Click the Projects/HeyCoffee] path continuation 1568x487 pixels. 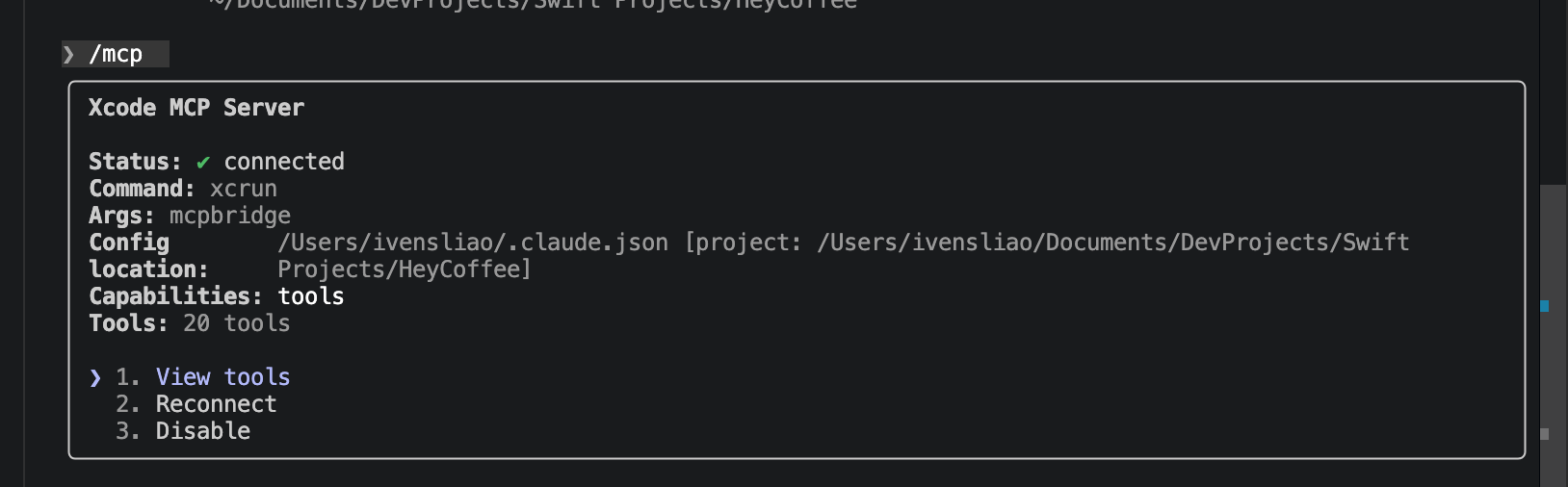(x=405, y=269)
